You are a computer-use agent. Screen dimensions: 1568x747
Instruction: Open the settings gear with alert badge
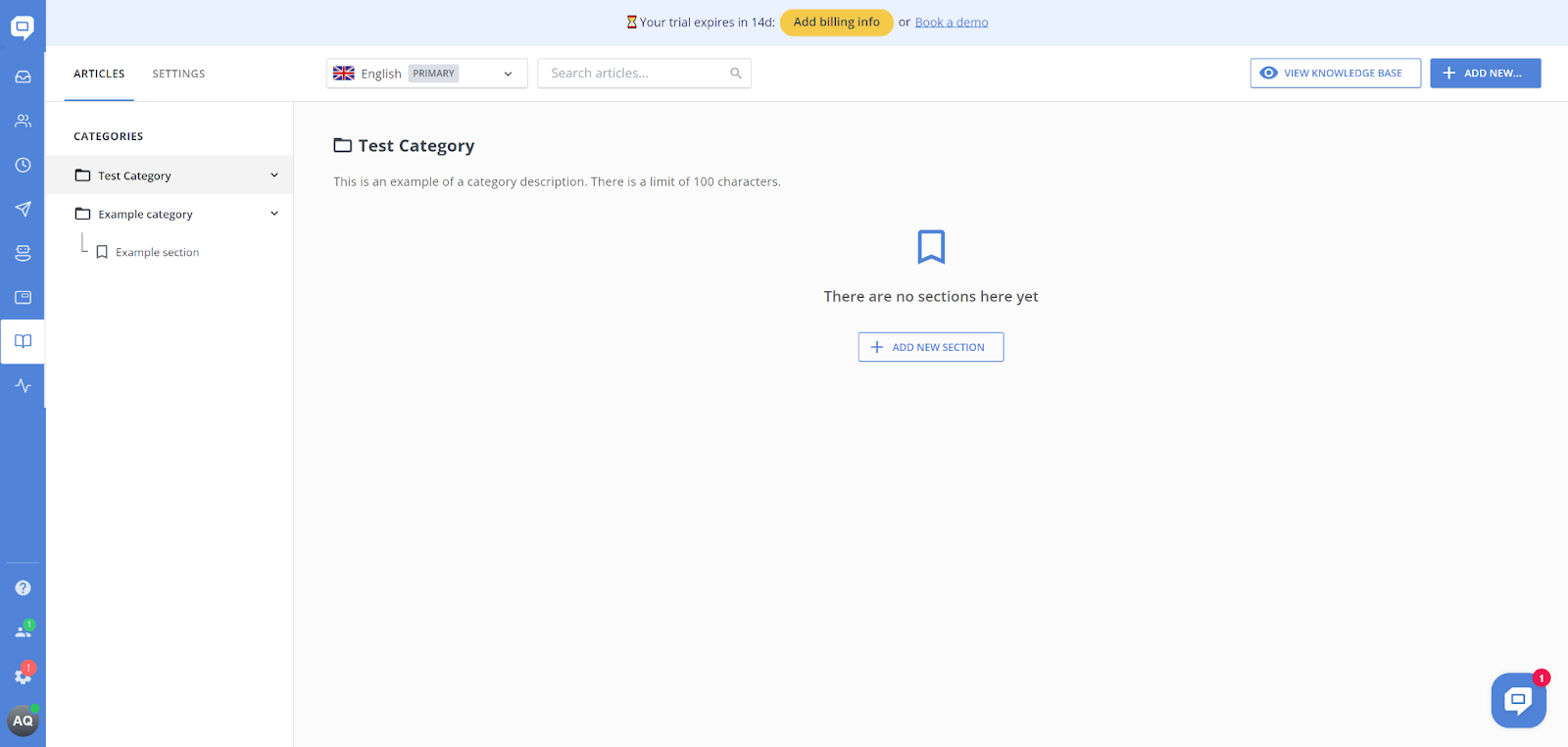pyautogui.click(x=23, y=675)
